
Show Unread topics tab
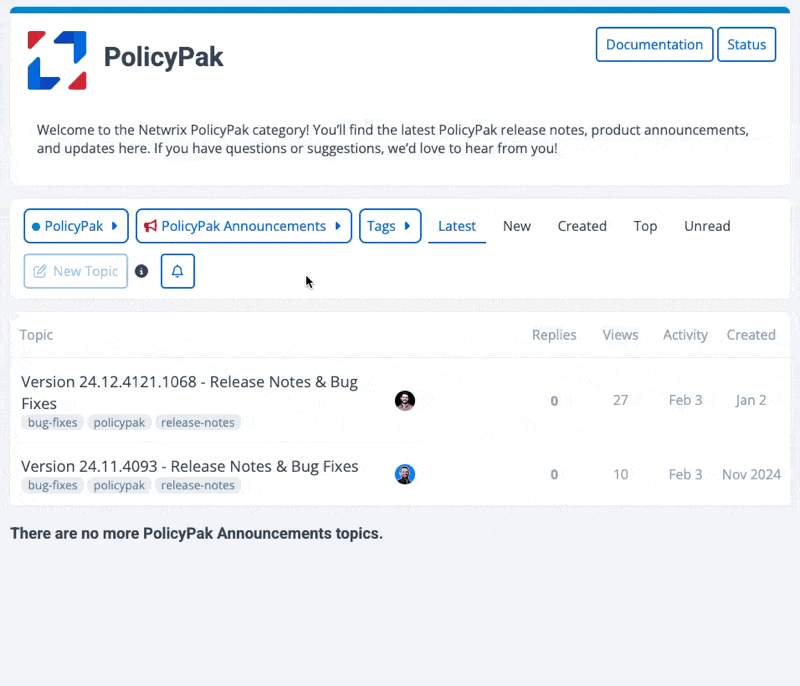pyautogui.click(x=707, y=226)
